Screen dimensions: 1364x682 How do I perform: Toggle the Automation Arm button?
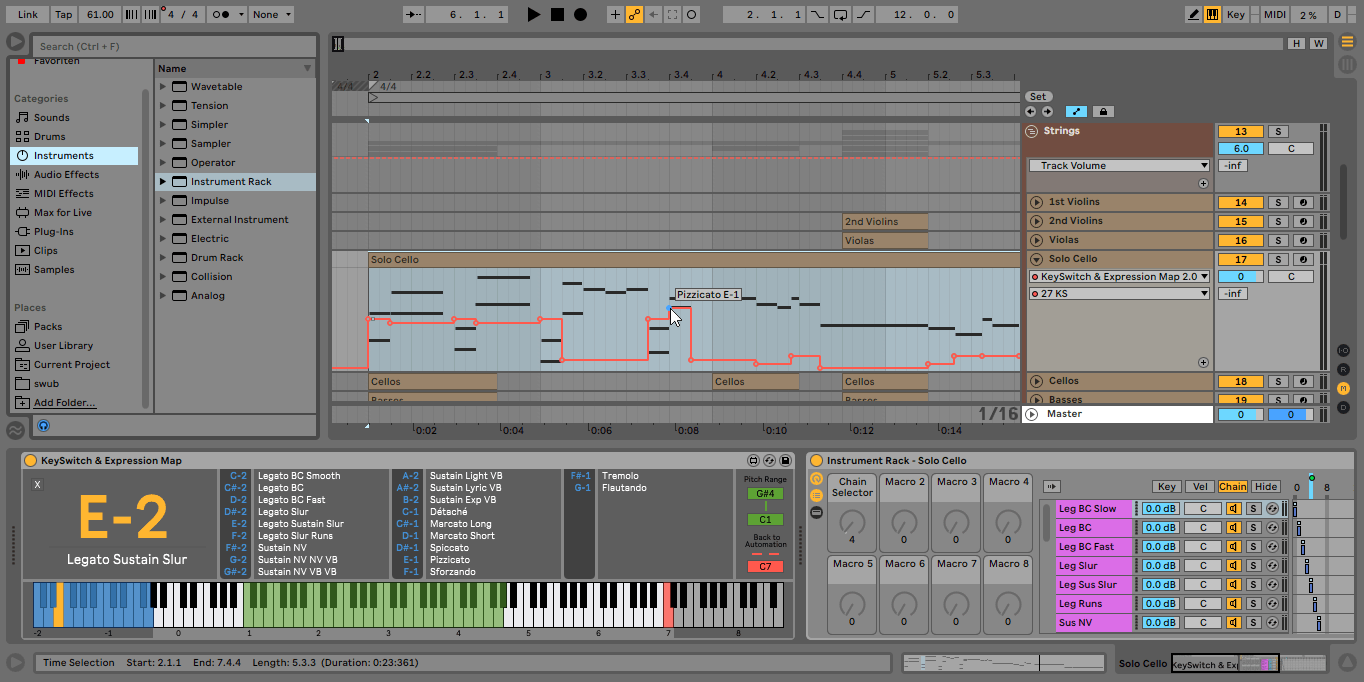pyautogui.click(x=634, y=15)
